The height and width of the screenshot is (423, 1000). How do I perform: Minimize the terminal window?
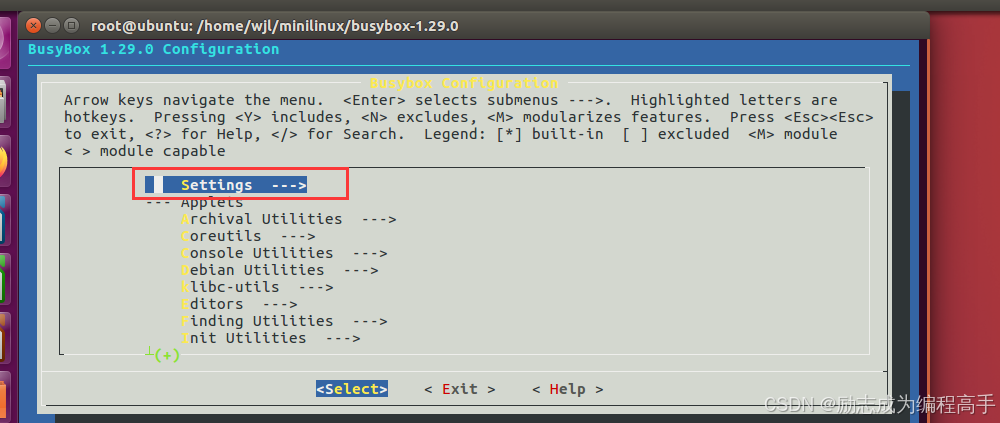click(52, 26)
